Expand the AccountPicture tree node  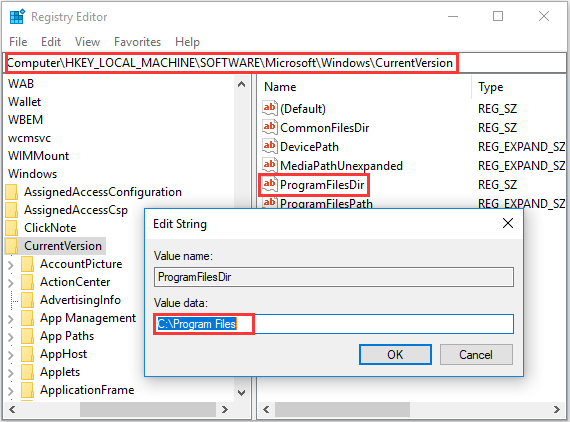[x=11, y=265]
